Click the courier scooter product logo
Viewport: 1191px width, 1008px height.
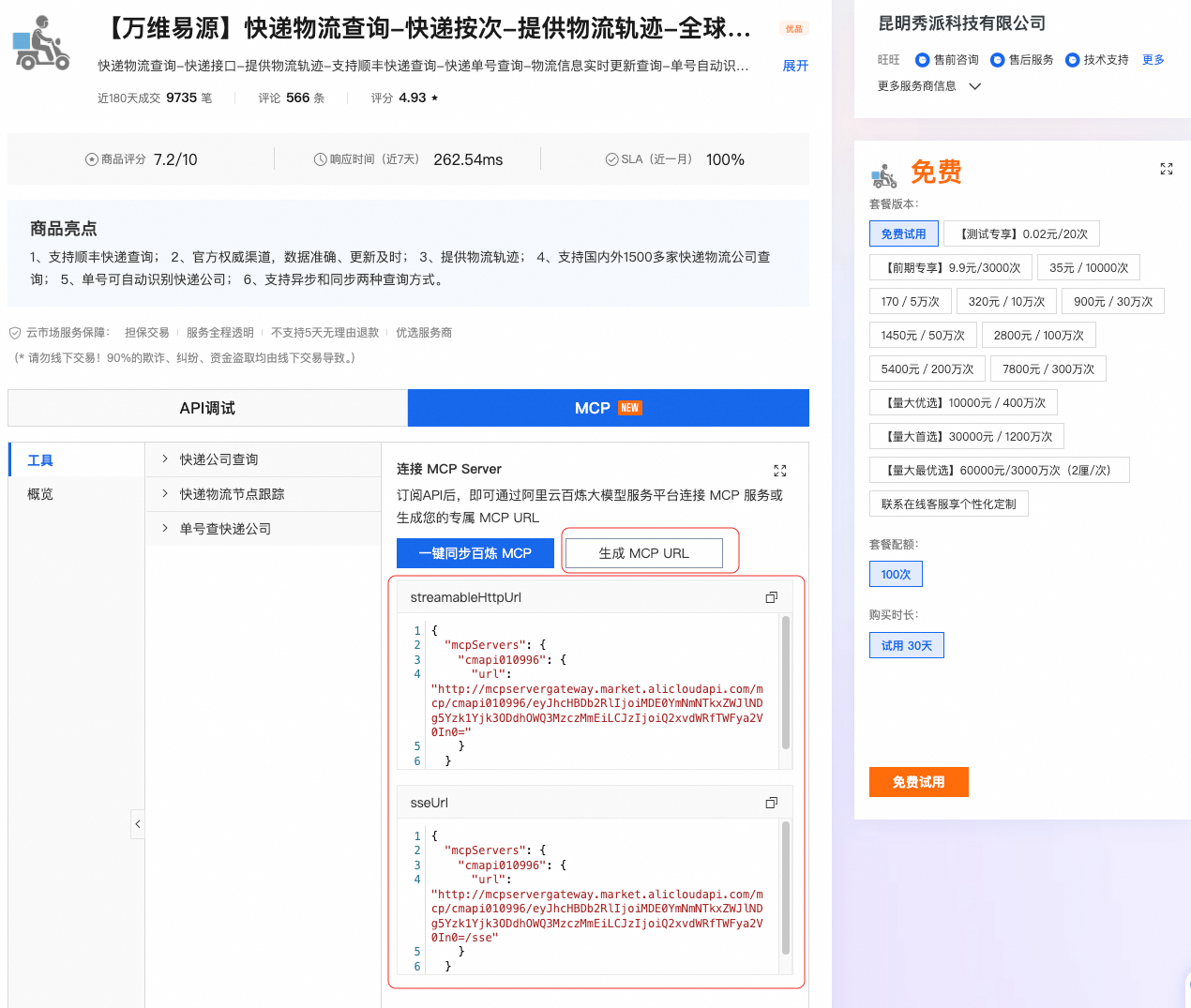(x=41, y=43)
